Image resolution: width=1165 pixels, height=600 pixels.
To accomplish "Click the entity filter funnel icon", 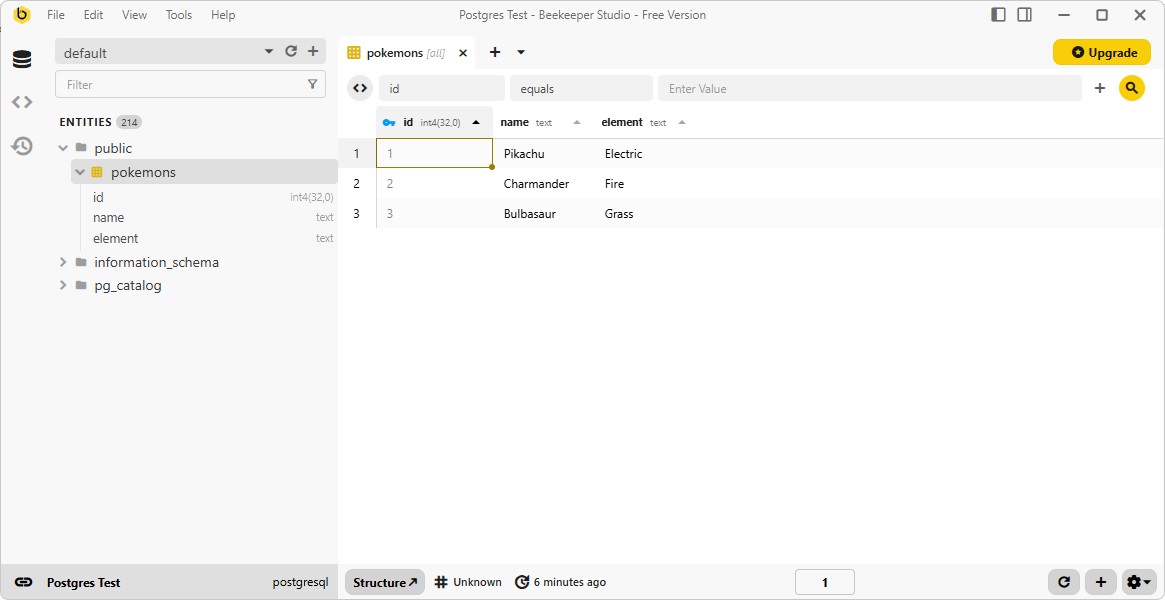I will [313, 84].
